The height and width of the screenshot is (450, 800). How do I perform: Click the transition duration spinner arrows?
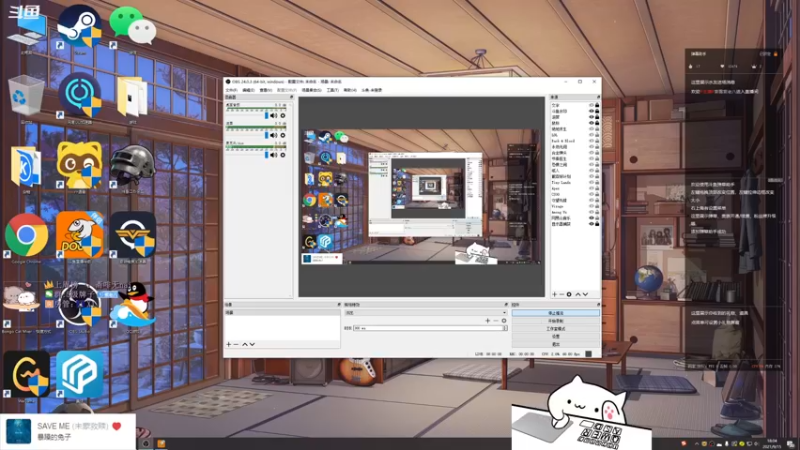pyautogui.click(x=505, y=328)
